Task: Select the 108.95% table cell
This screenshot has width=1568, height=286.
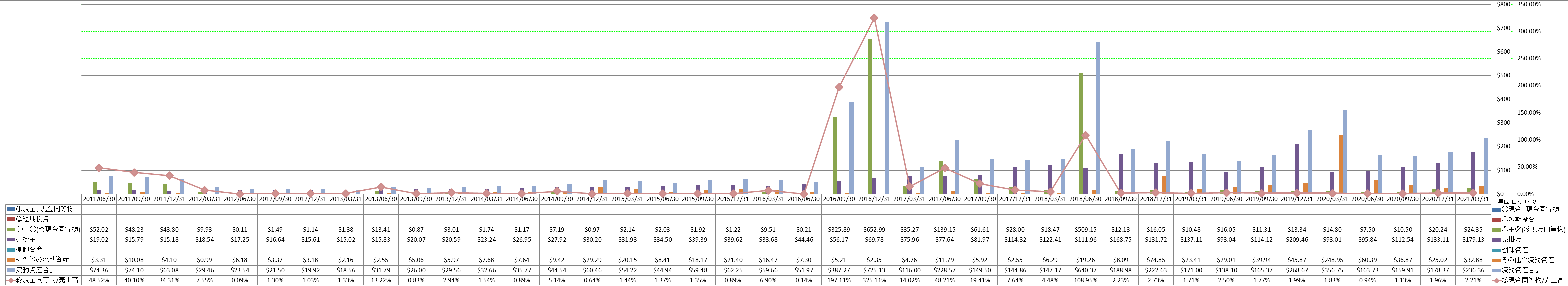Action: (1085, 280)
